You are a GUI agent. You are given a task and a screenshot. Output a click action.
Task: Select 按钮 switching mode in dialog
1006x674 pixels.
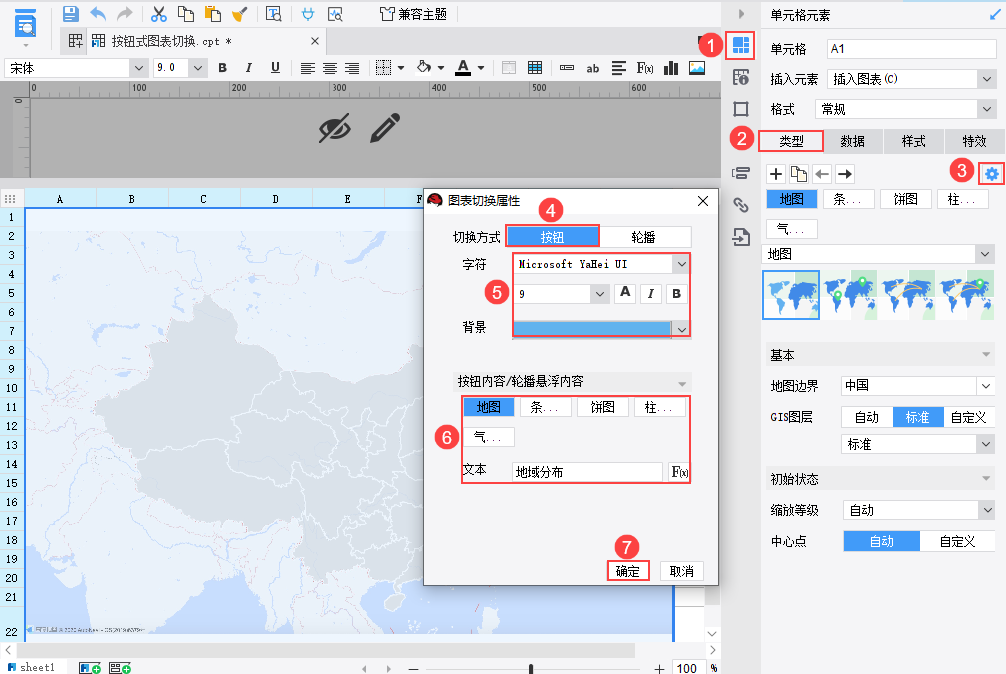[x=552, y=237]
